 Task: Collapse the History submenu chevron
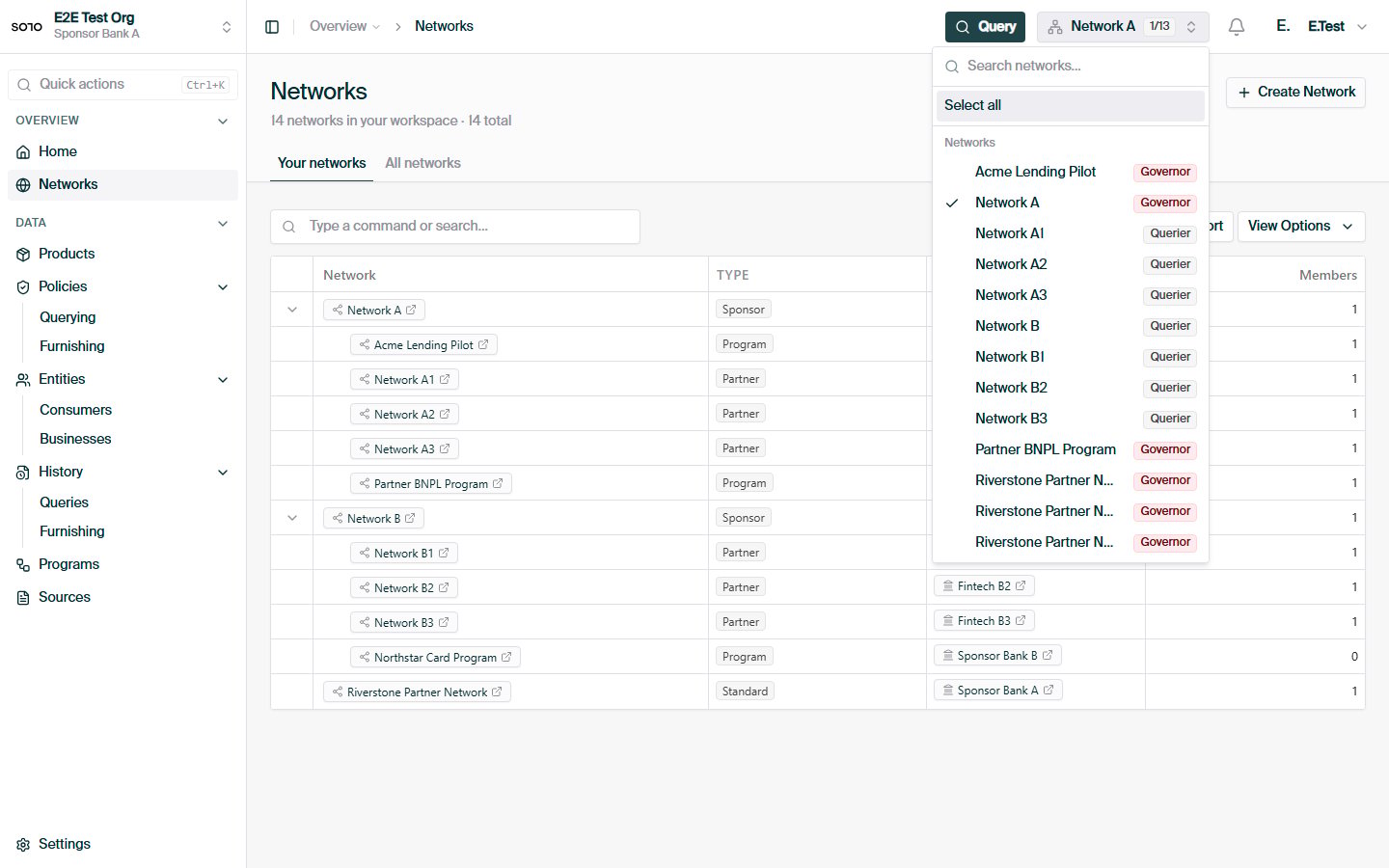(x=223, y=473)
